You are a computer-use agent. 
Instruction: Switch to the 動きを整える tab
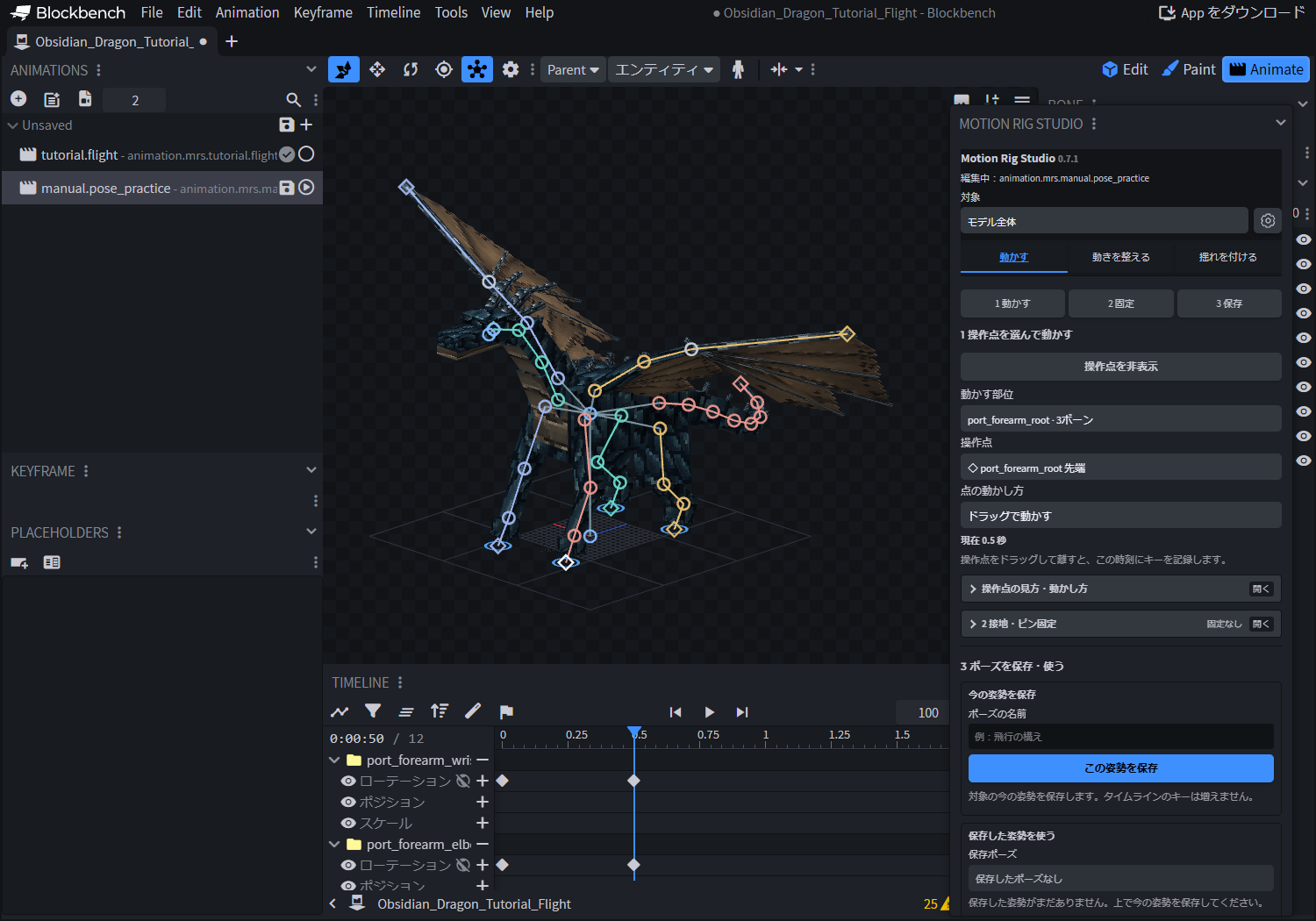[1121, 257]
